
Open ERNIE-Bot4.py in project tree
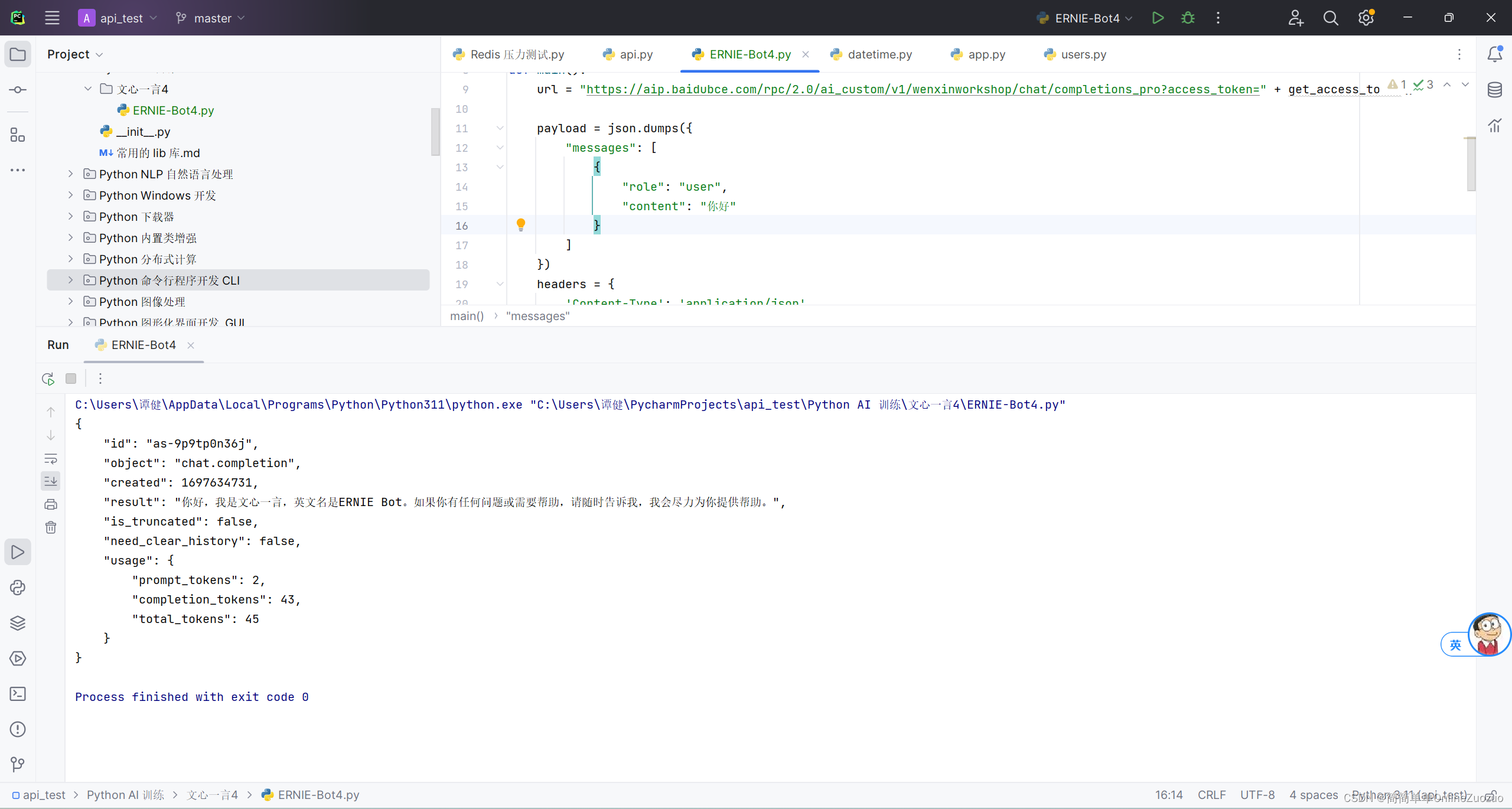pyautogui.click(x=167, y=110)
